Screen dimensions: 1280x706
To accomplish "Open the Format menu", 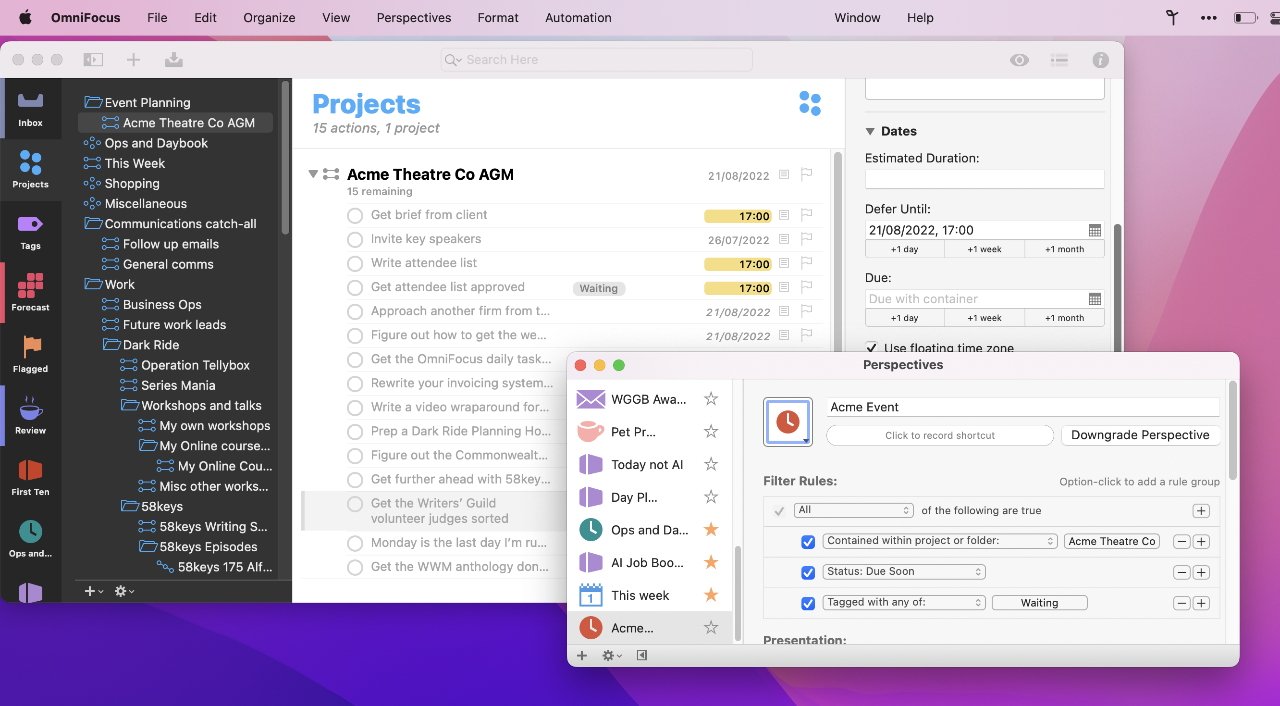I will 498,18.
